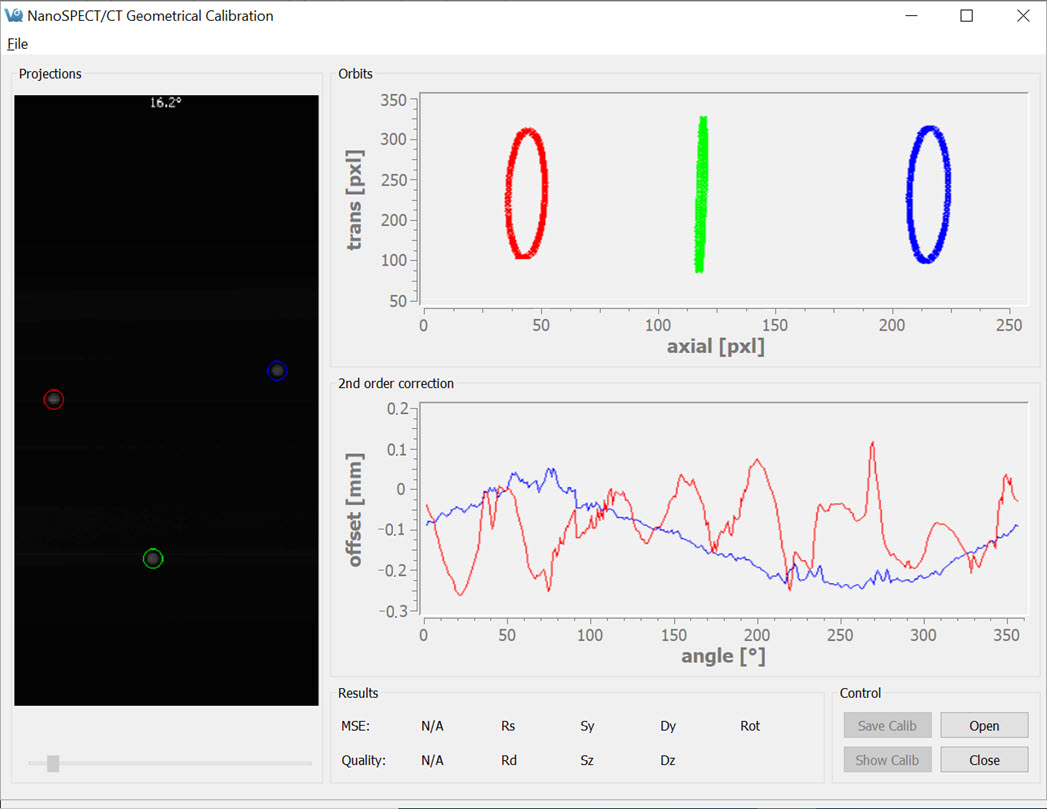This screenshot has height=809, width=1047.
Task: Click the Open button in Control
Action: tap(984, 726)
